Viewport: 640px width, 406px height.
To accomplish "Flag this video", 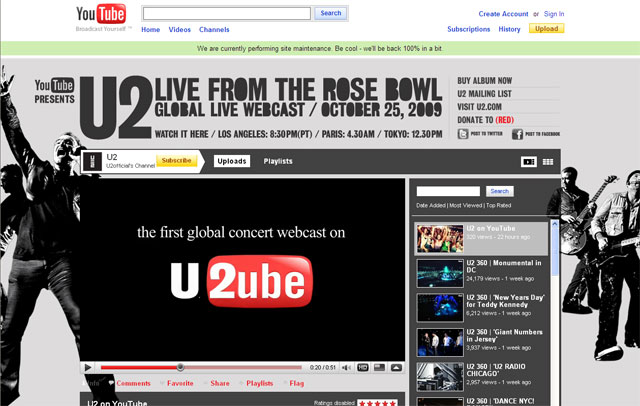I will point(296,383).
